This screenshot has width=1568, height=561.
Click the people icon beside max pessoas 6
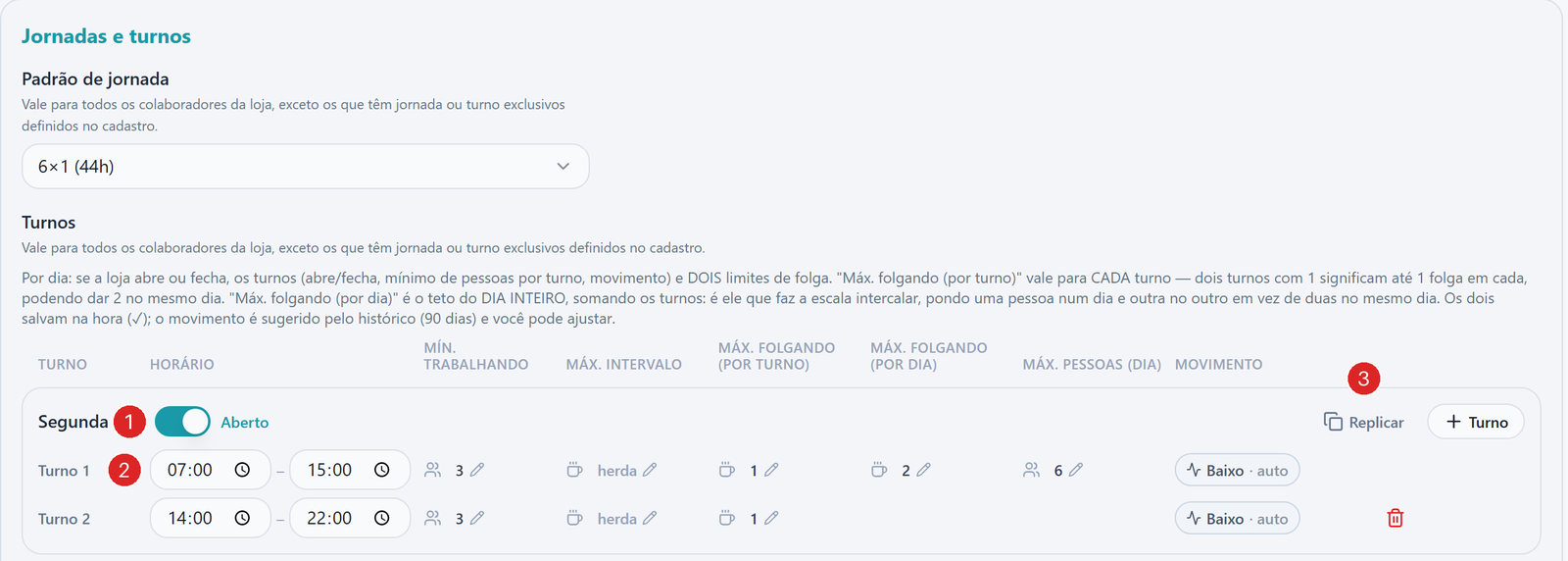click(x=1031, y=470)
